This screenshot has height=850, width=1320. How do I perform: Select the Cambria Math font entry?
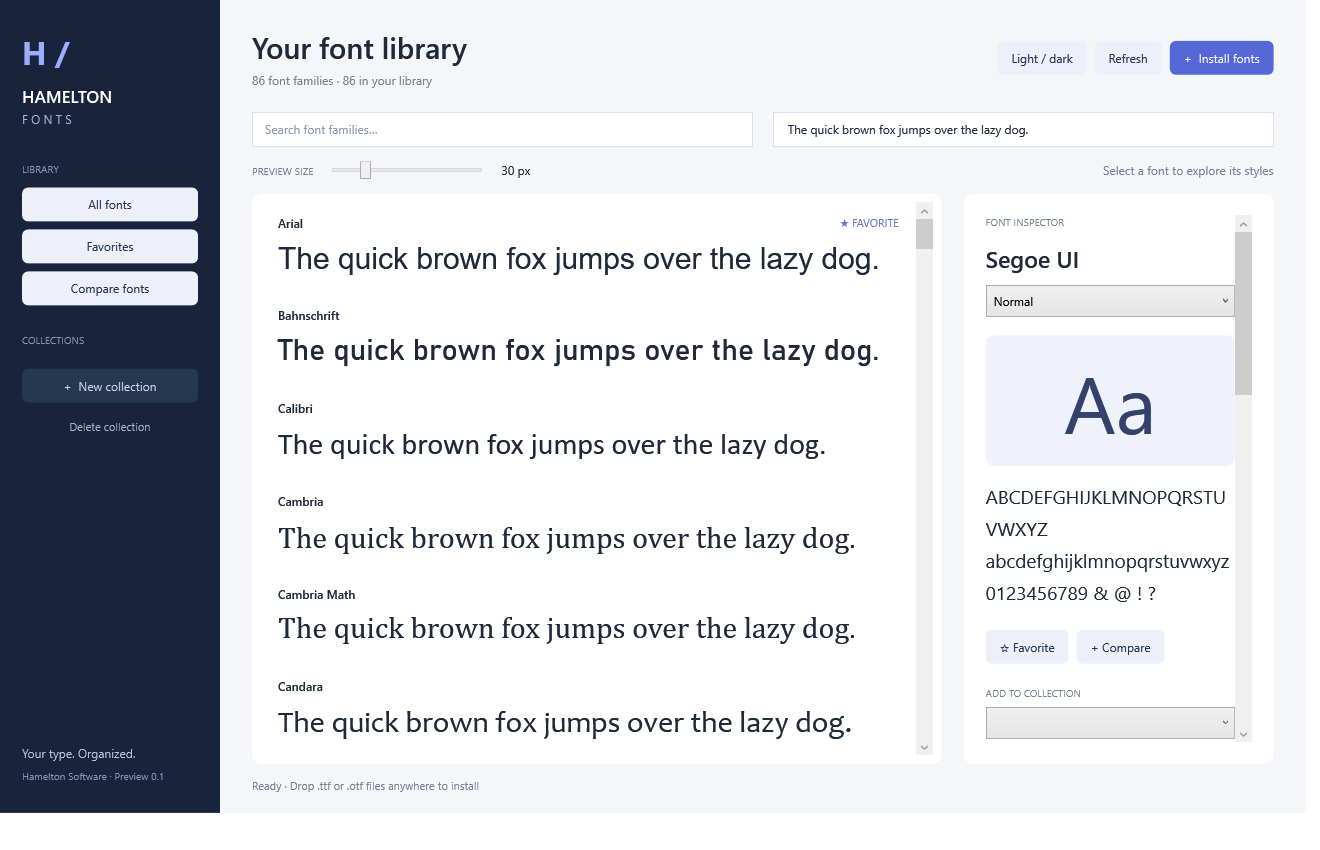(588, 617)
